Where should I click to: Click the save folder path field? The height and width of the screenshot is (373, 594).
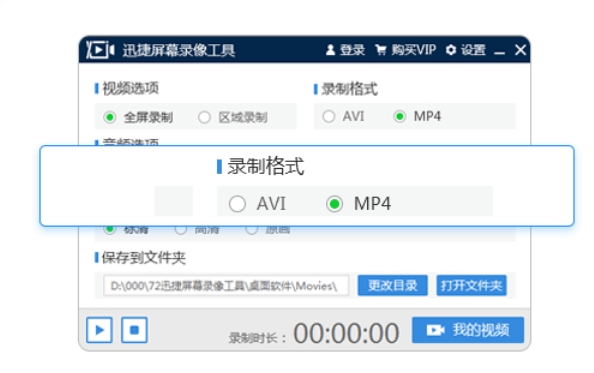[226, 286]
